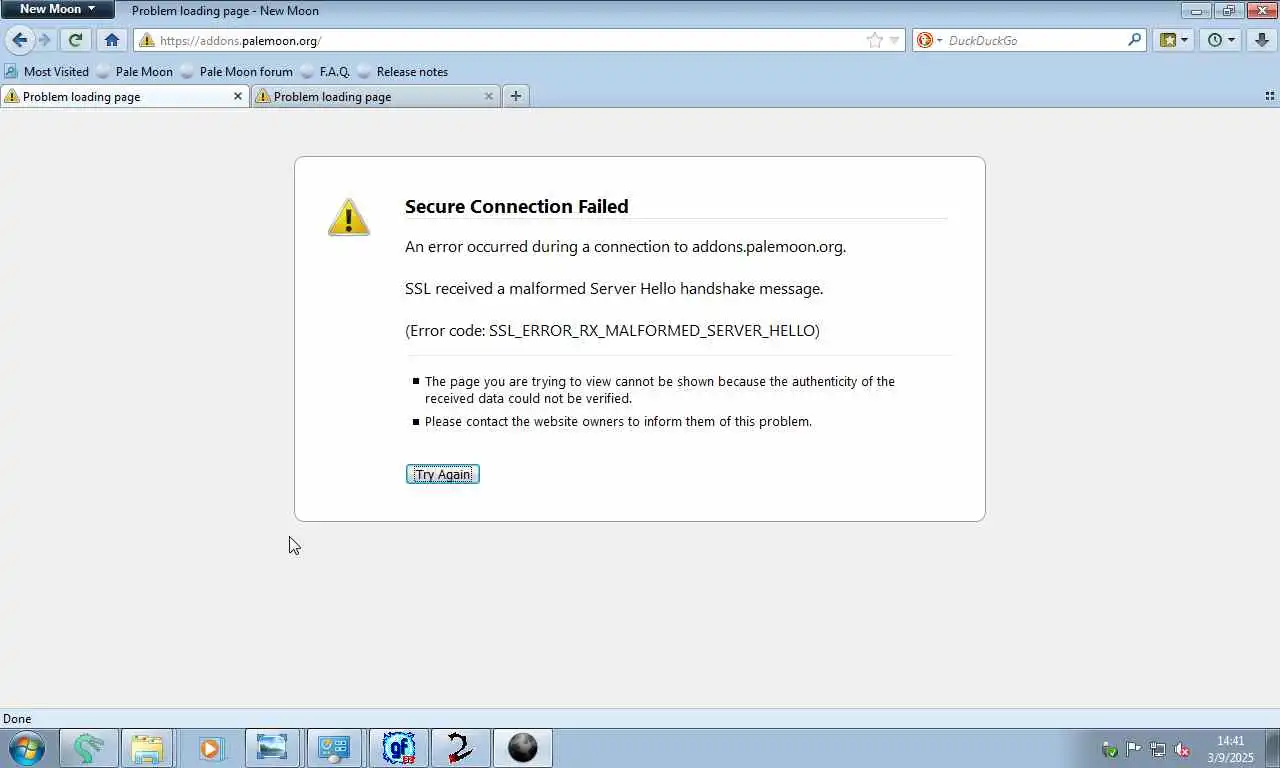
Task: Click the 'Please contact the website owners' text
Action: 618,422
